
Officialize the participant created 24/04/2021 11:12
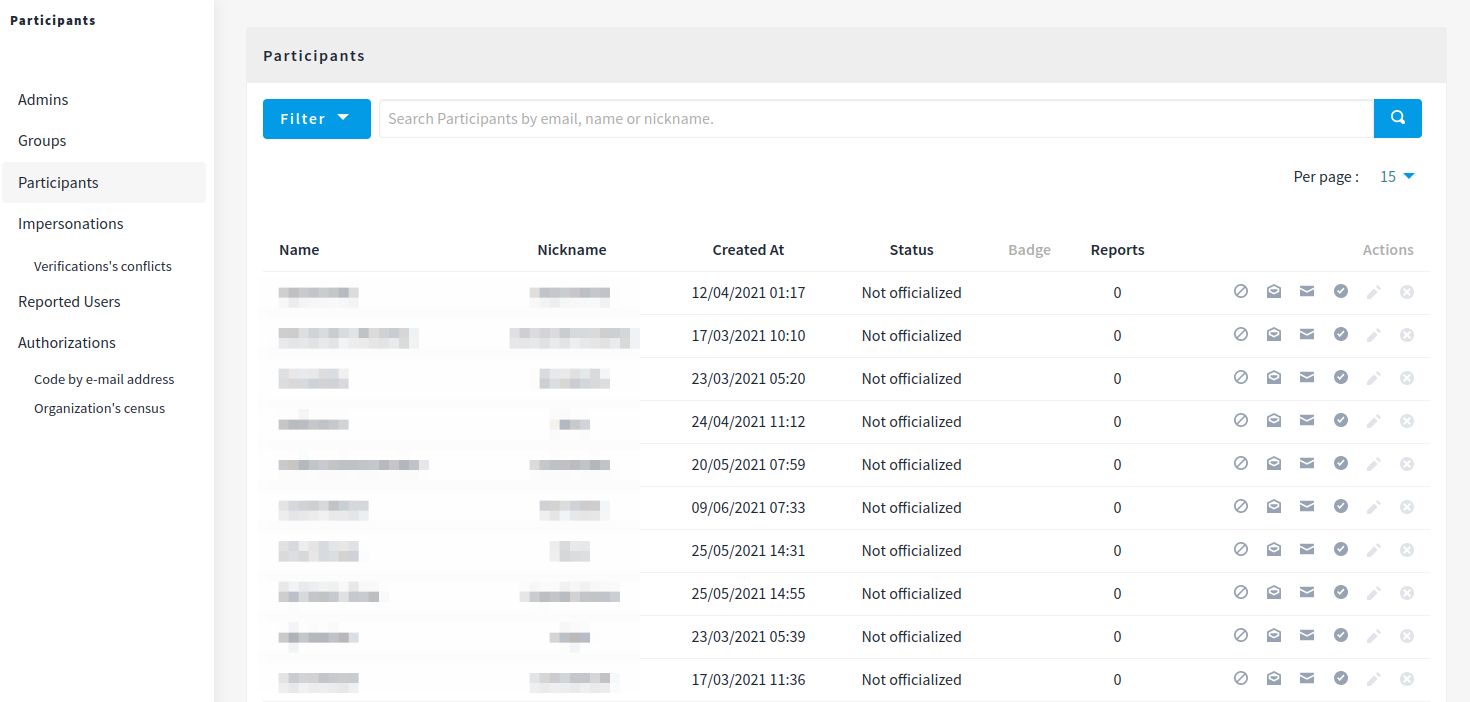tap(1341, 421)
